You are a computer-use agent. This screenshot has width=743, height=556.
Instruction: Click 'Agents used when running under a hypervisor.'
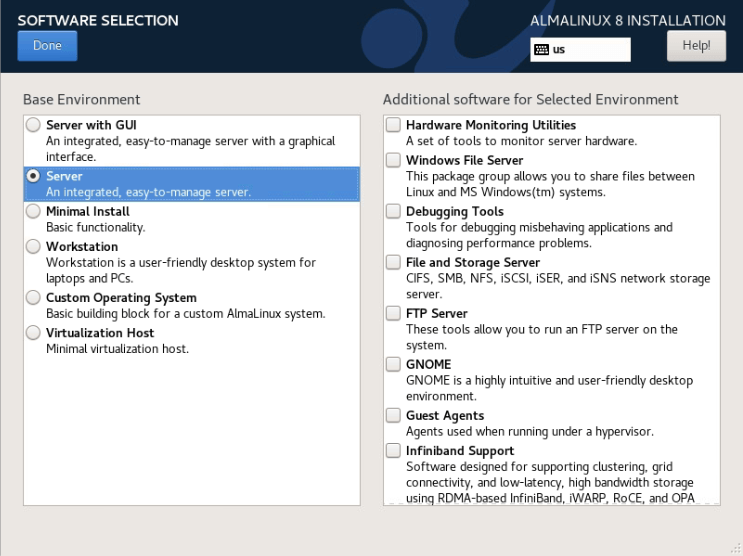530,431
